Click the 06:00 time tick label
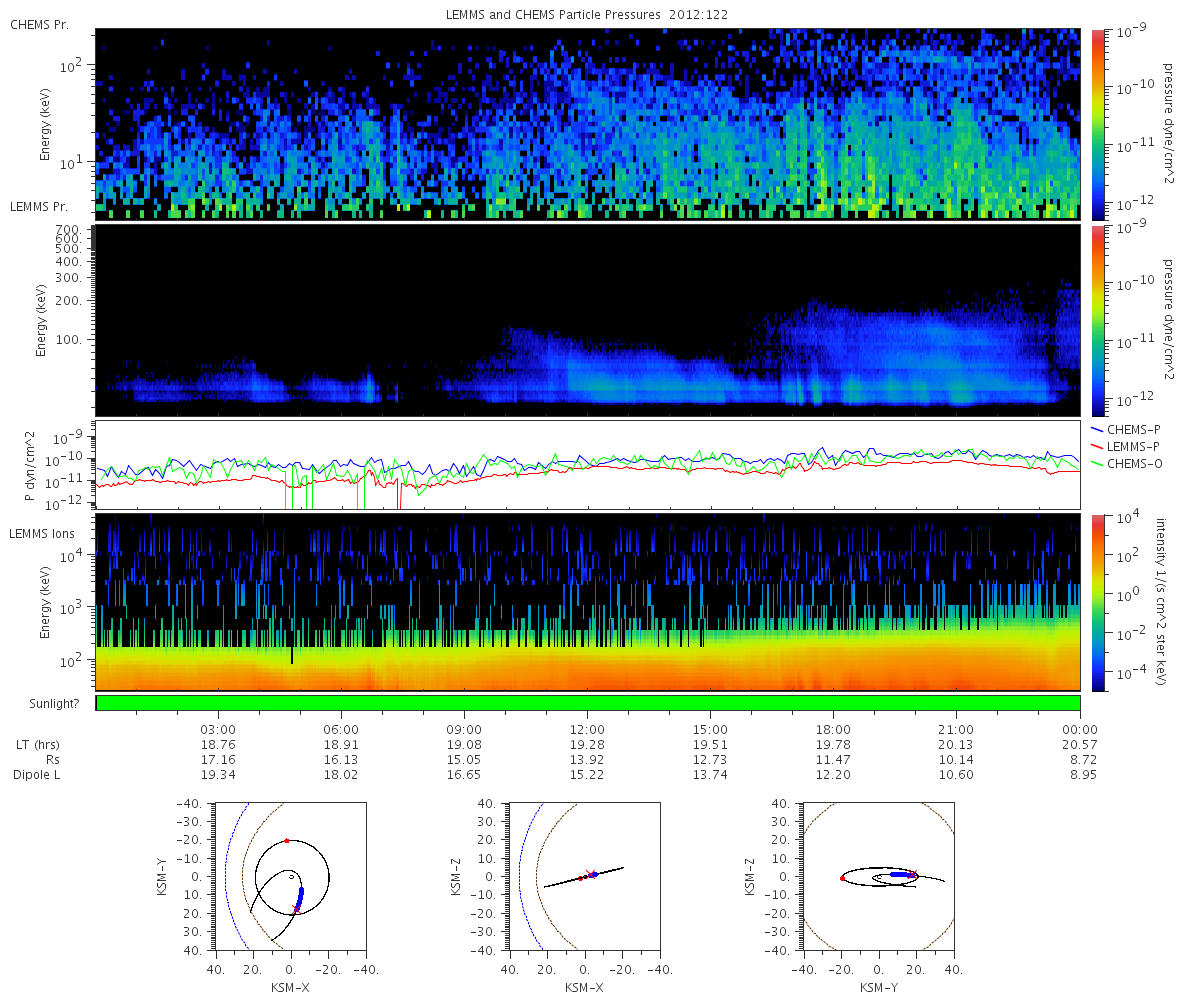The image size is (1200, 1000). [x=341, y=729]
